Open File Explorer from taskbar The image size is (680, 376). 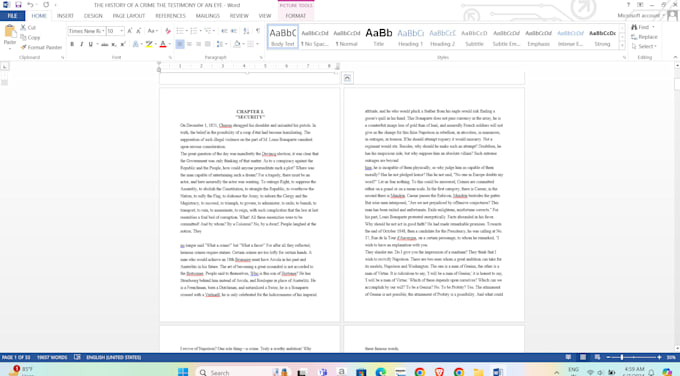478,372
